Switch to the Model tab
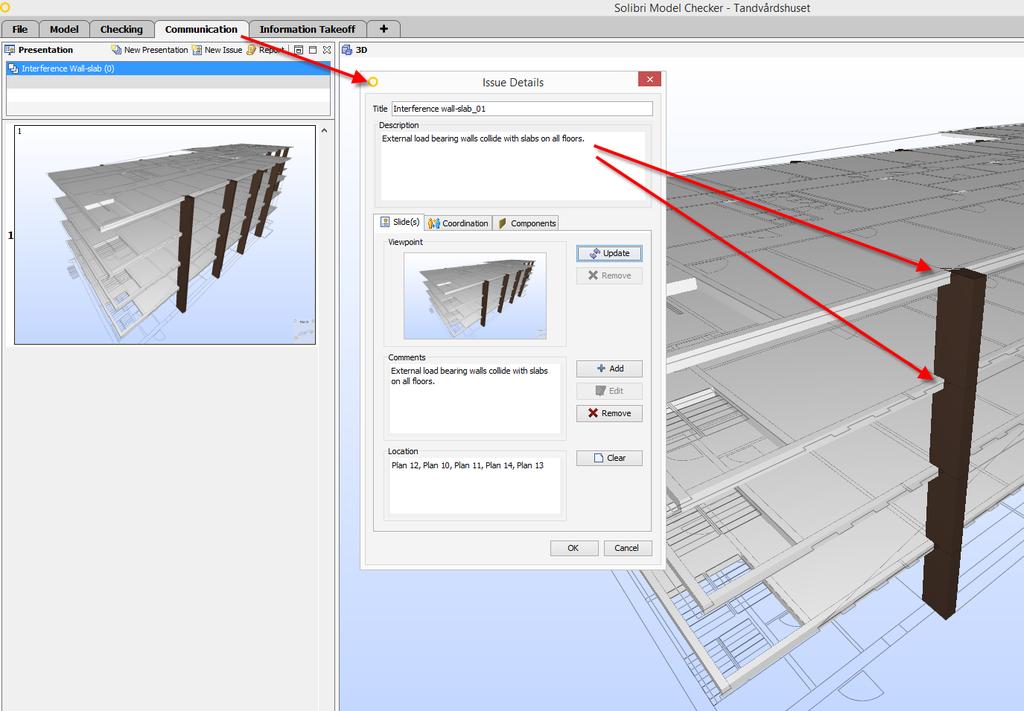The image size is (1024, 711). (64, 29)
